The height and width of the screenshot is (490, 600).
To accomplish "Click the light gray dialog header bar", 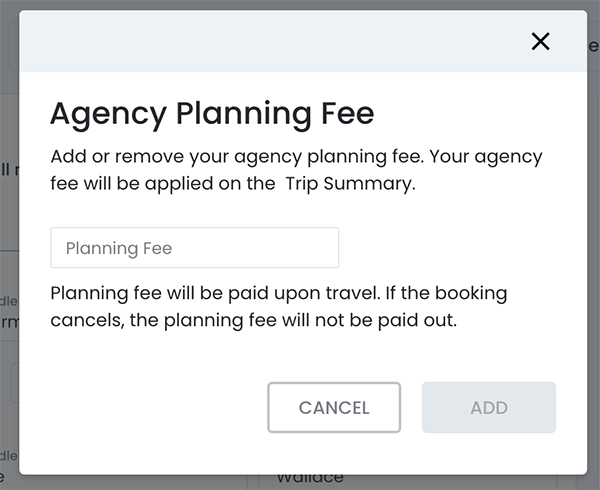I will (280, 41).
